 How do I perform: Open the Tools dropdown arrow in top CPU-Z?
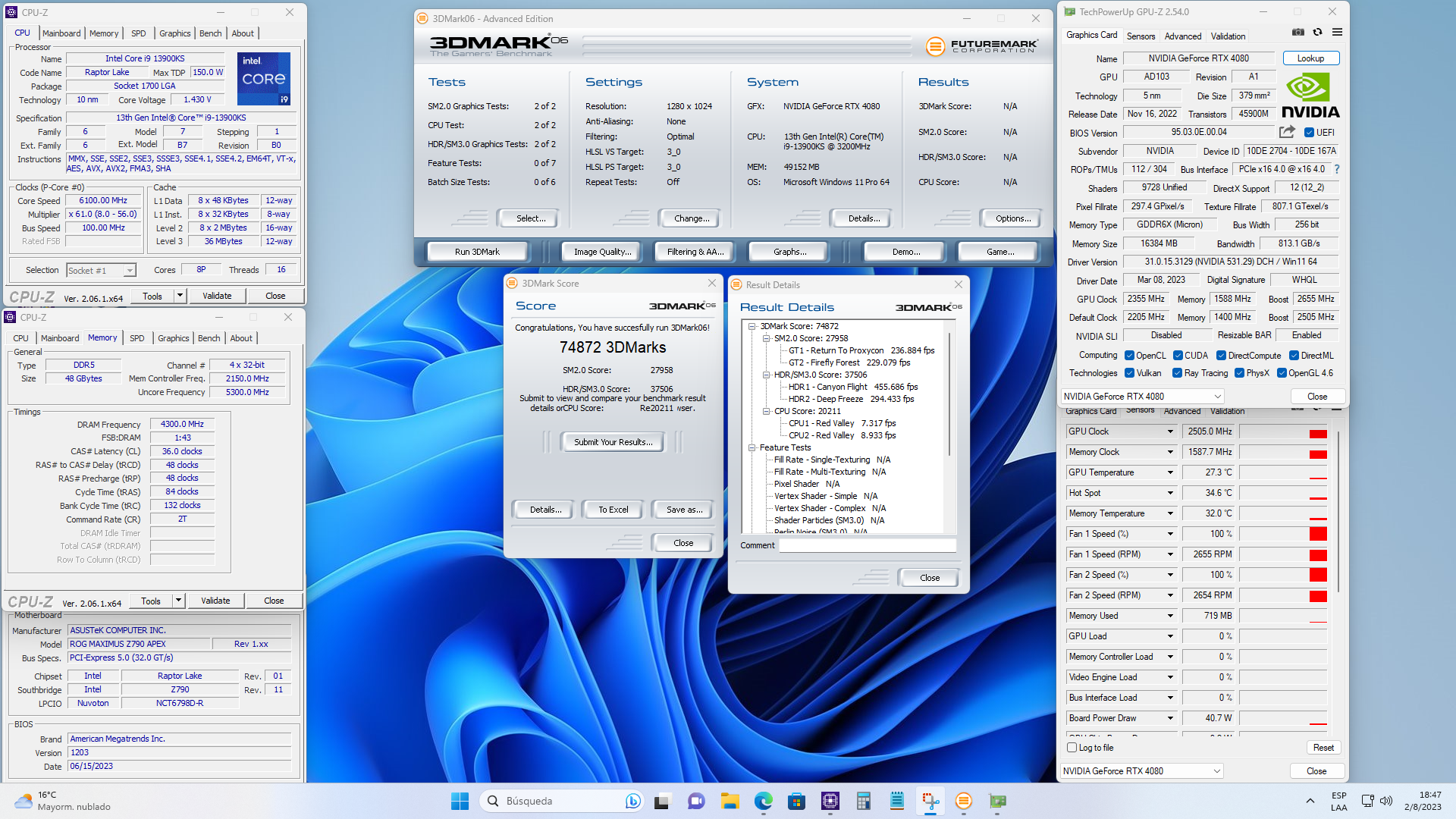point(180,295)
